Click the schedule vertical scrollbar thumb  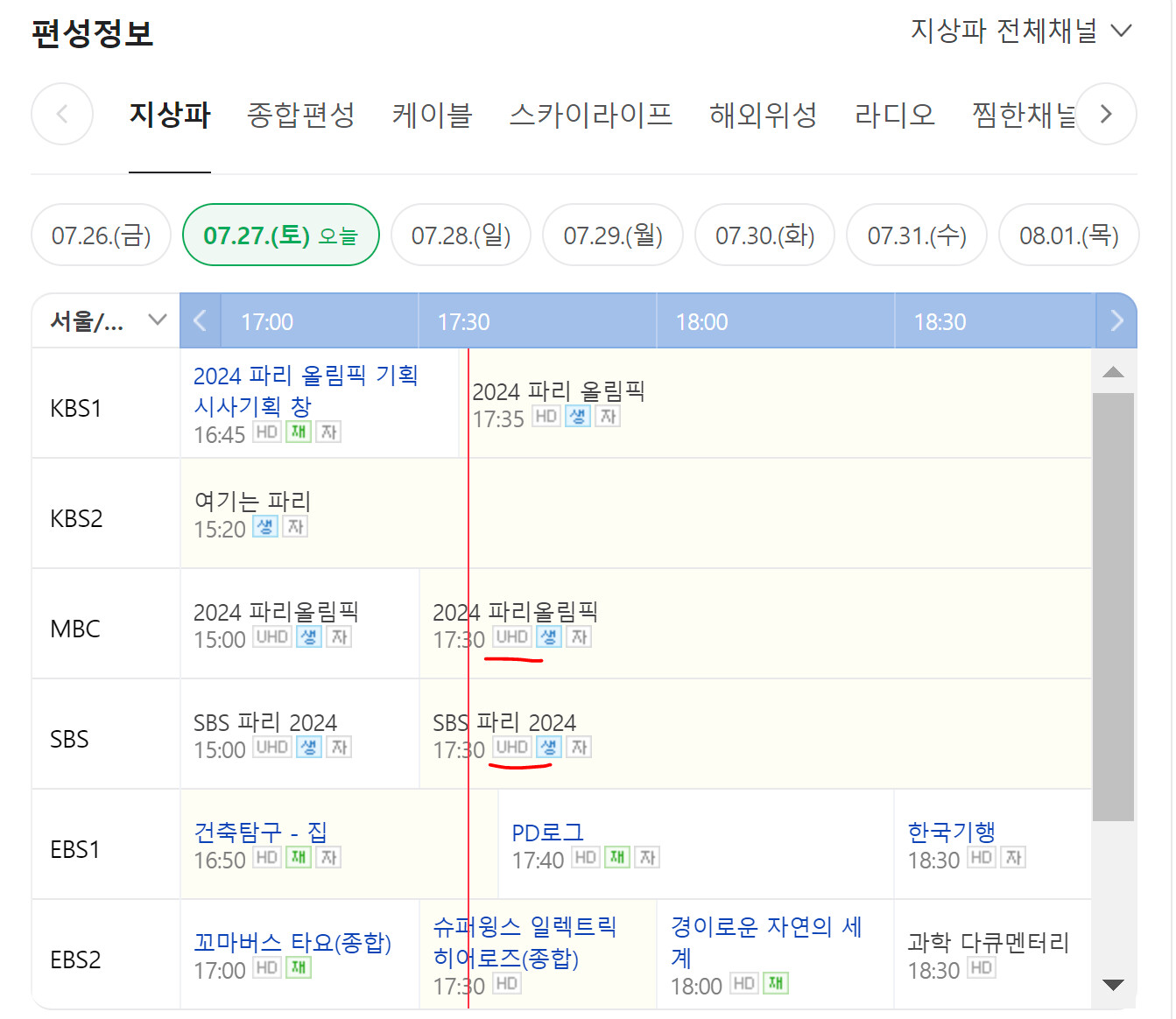(x=1114, y=607)
